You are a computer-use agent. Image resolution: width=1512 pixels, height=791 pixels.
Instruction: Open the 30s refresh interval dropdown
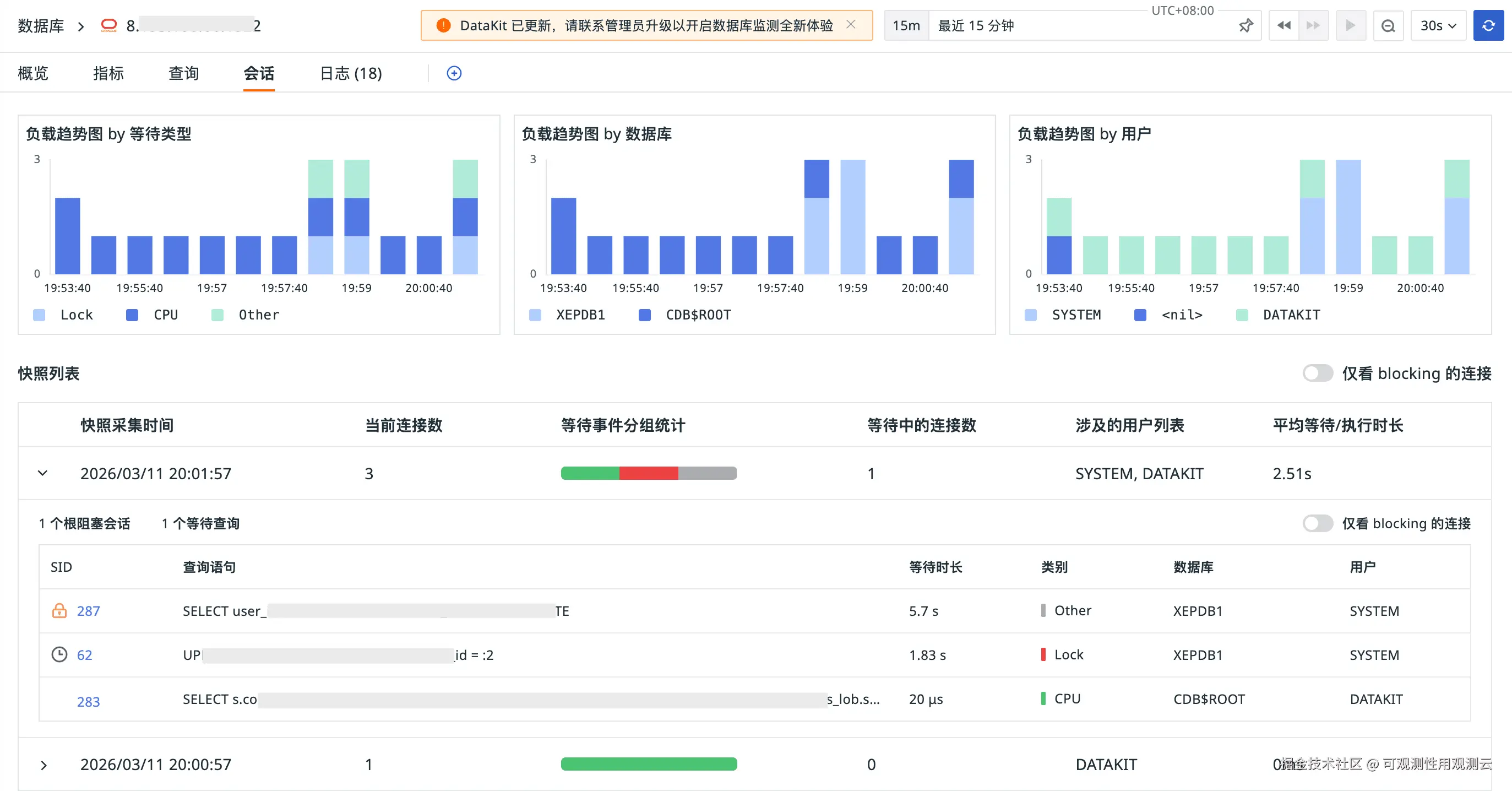click(x=1438, y=25)
